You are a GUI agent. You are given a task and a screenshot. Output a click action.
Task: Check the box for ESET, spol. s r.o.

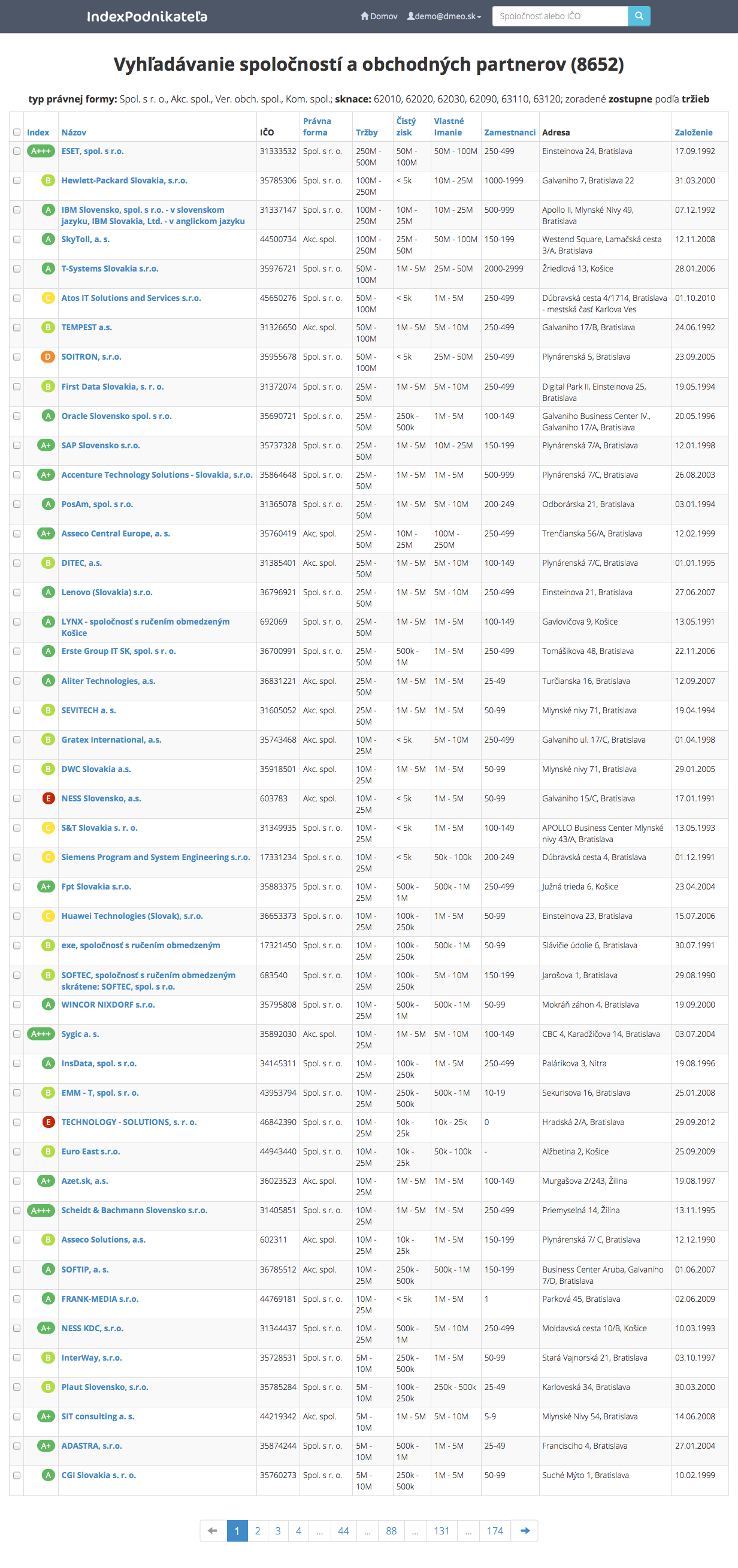coord(16,151)
